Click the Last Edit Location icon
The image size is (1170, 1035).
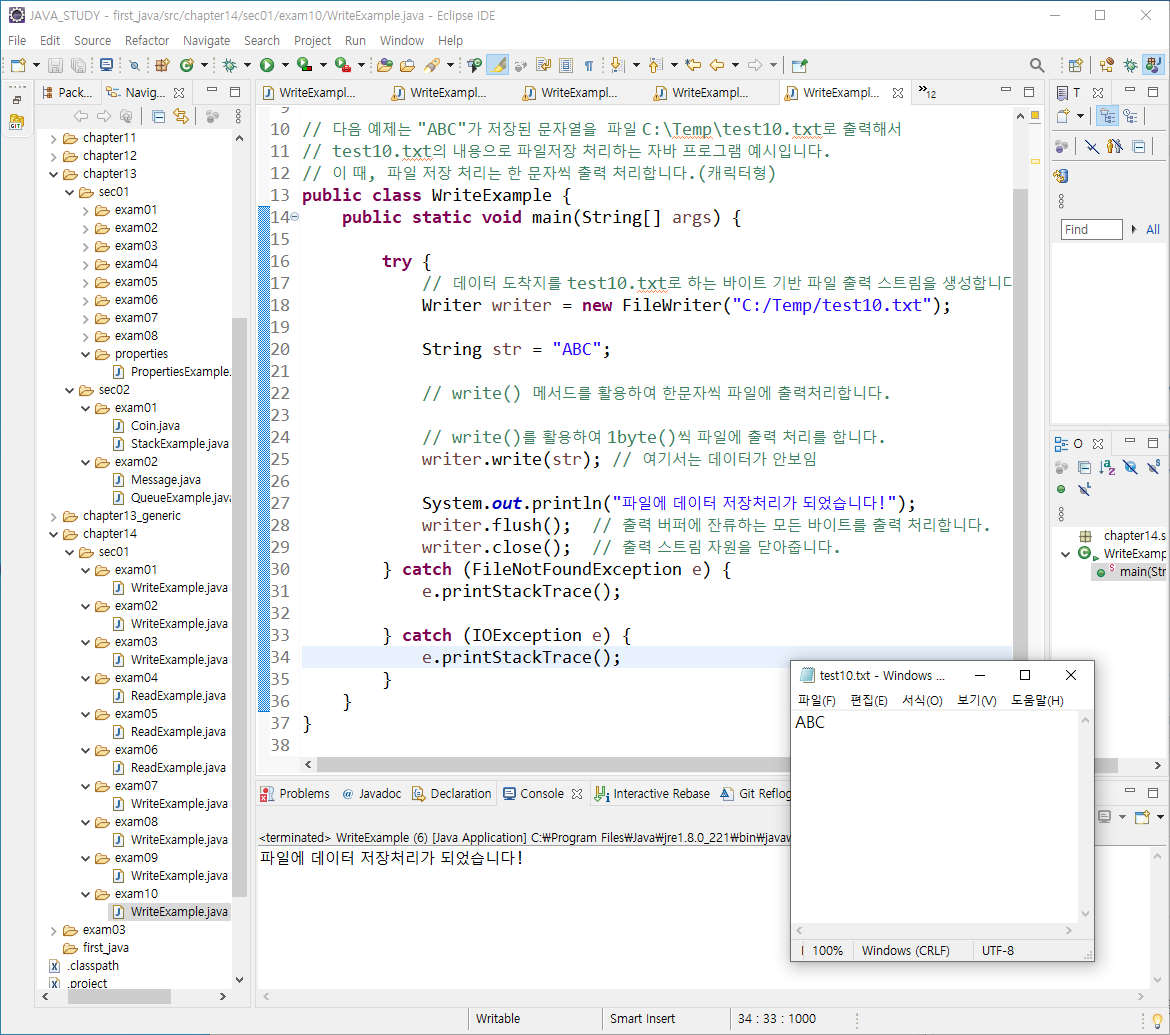pyautogui.click(x=693, y=66)
